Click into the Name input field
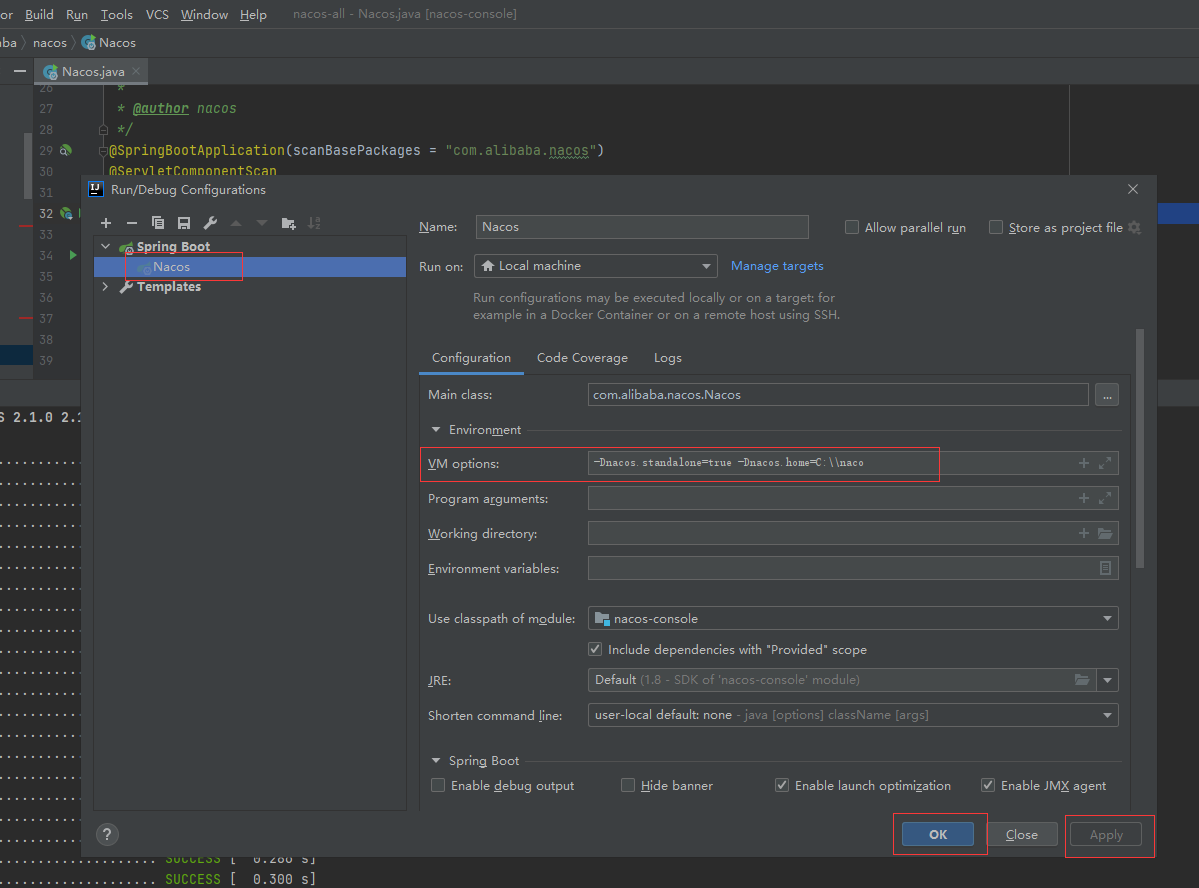 click(642, 227)
